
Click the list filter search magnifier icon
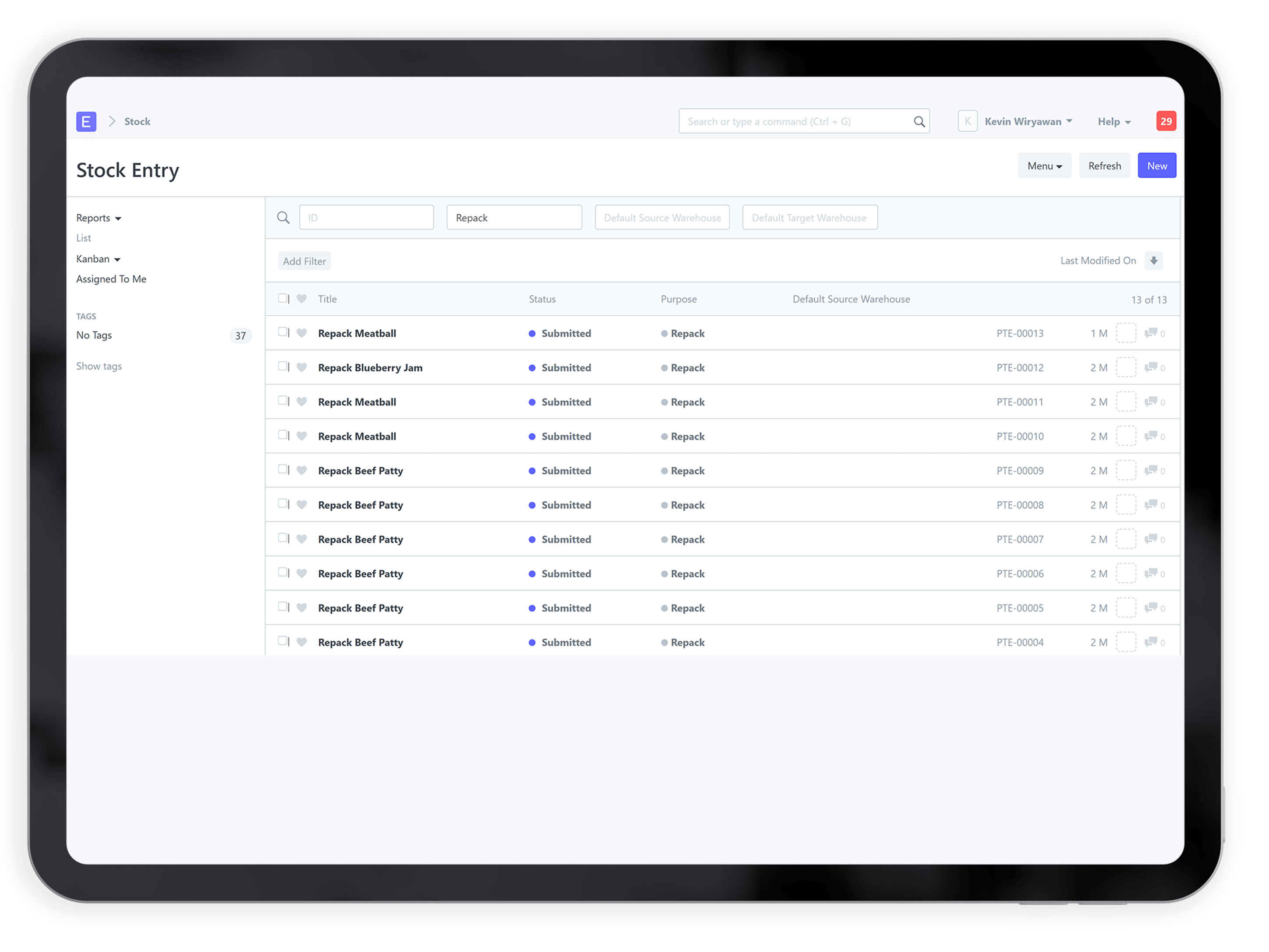tap(283, 217)
